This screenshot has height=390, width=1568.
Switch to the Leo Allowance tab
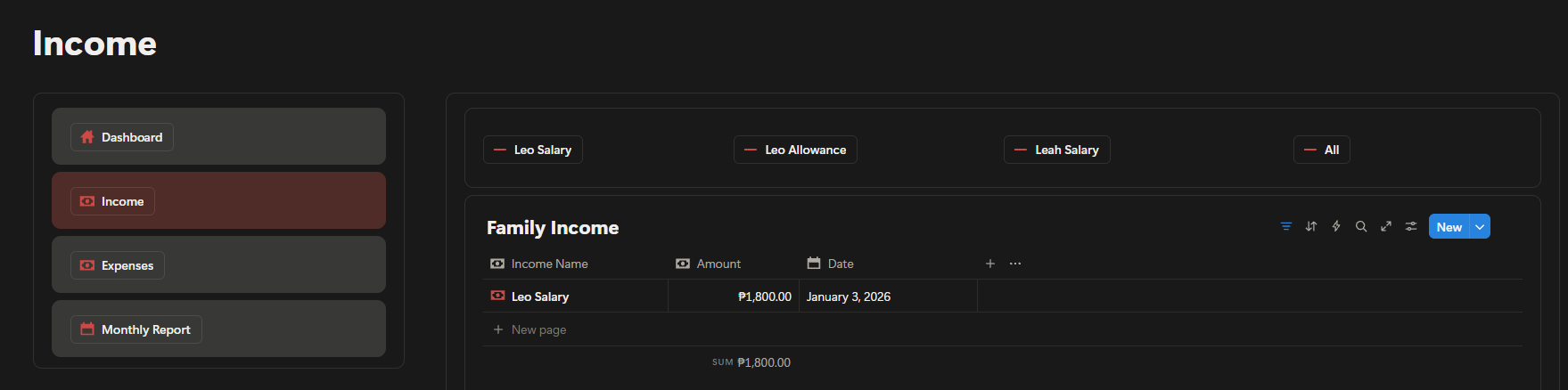coord(795,150)
